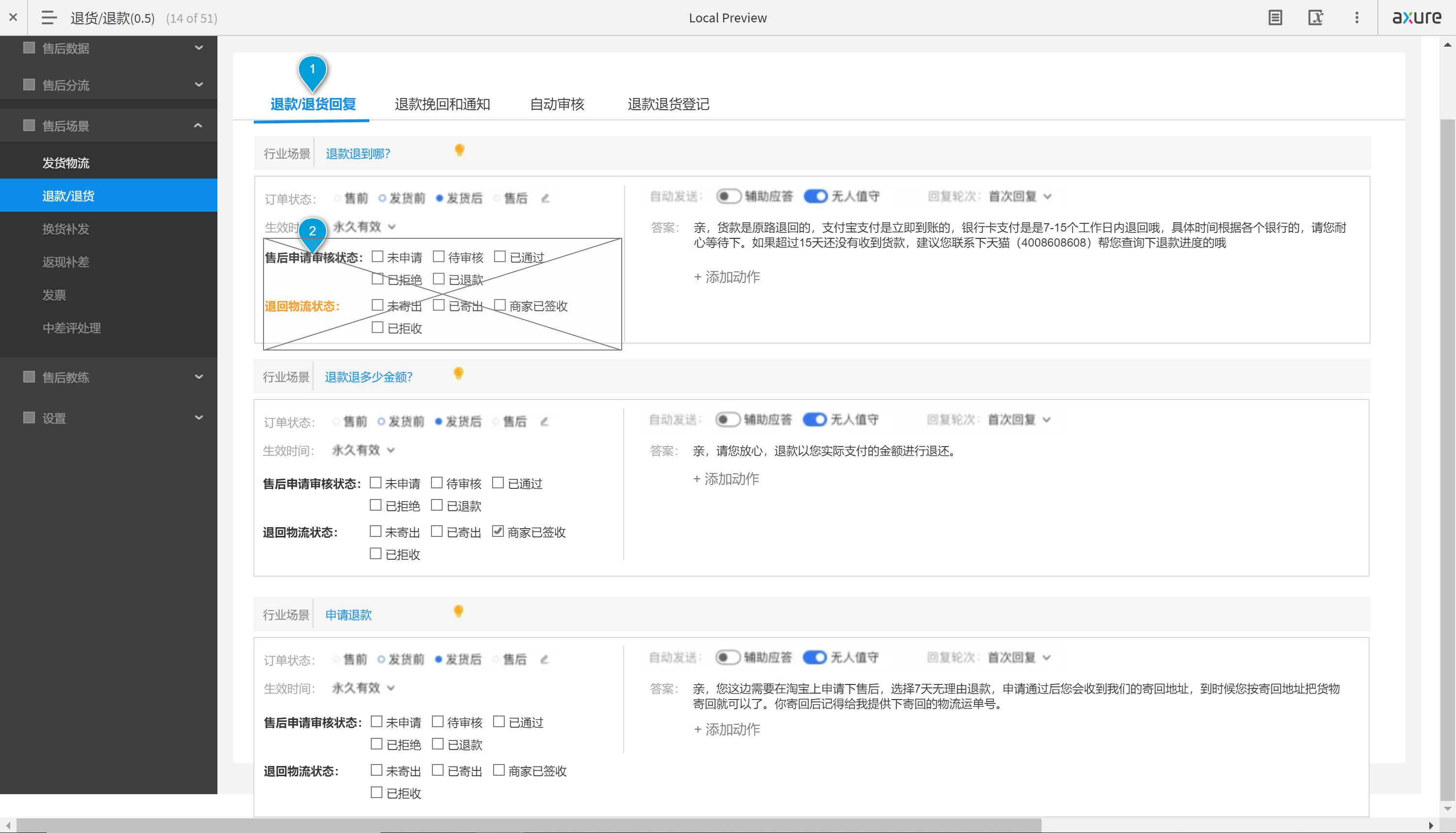The image size is (1456, 833).
Task: Open the page notes document icon
Action: 1274,17
